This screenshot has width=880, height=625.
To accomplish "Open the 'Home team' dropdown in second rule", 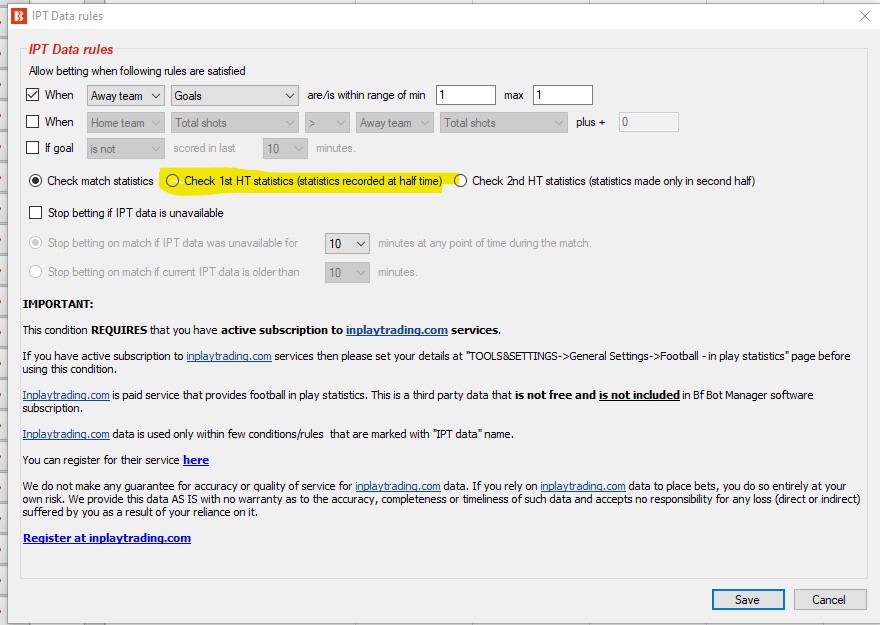I will pyautogui.click(x=126, y=122).
